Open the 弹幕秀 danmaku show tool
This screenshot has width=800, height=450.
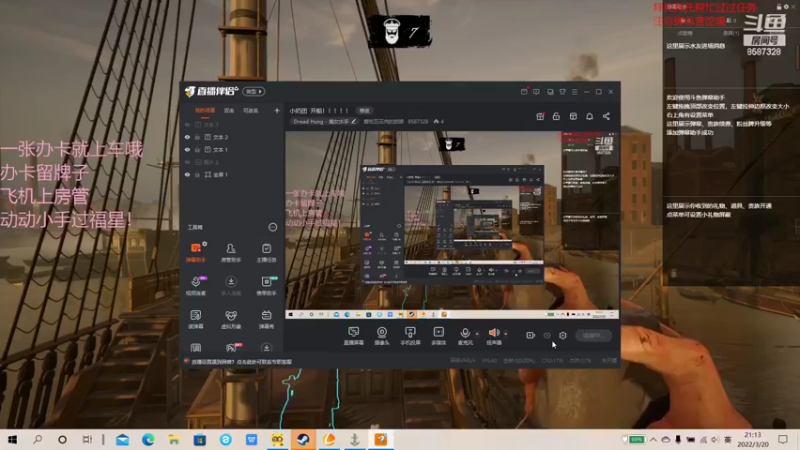pos(266,319)
